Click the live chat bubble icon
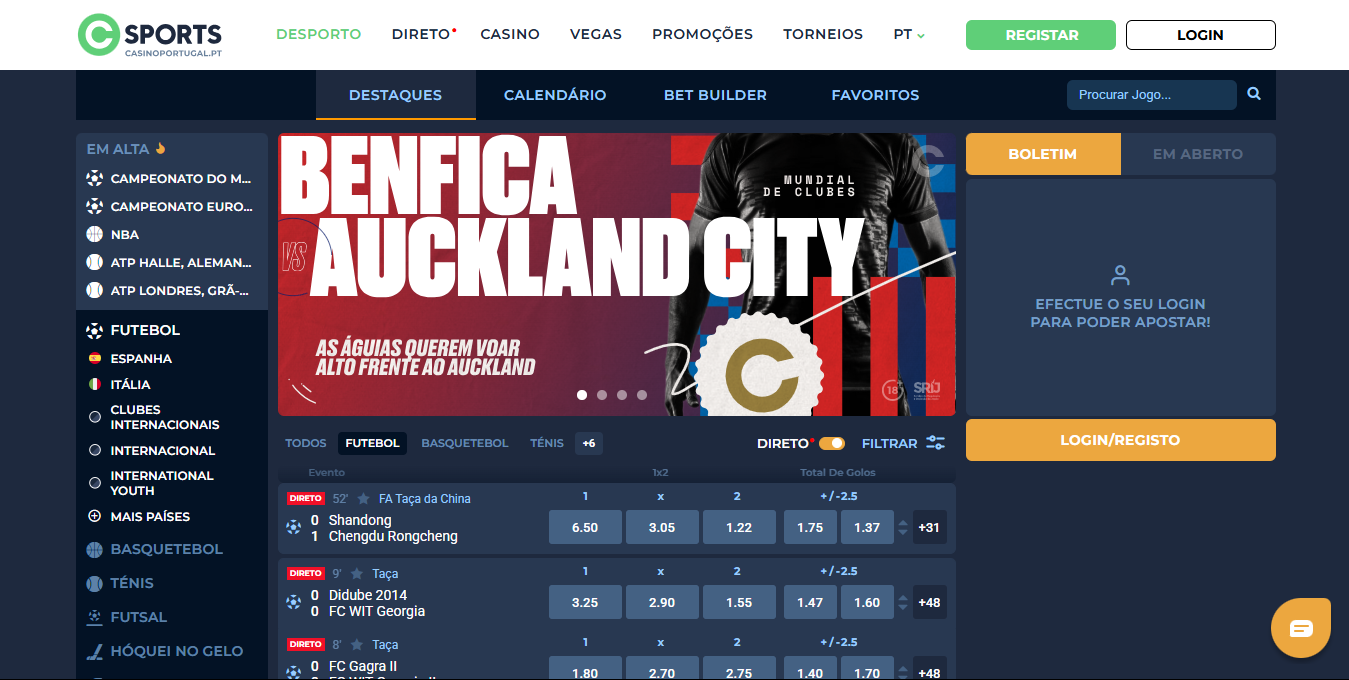 pyautogui.click(x=1301, y=628)
